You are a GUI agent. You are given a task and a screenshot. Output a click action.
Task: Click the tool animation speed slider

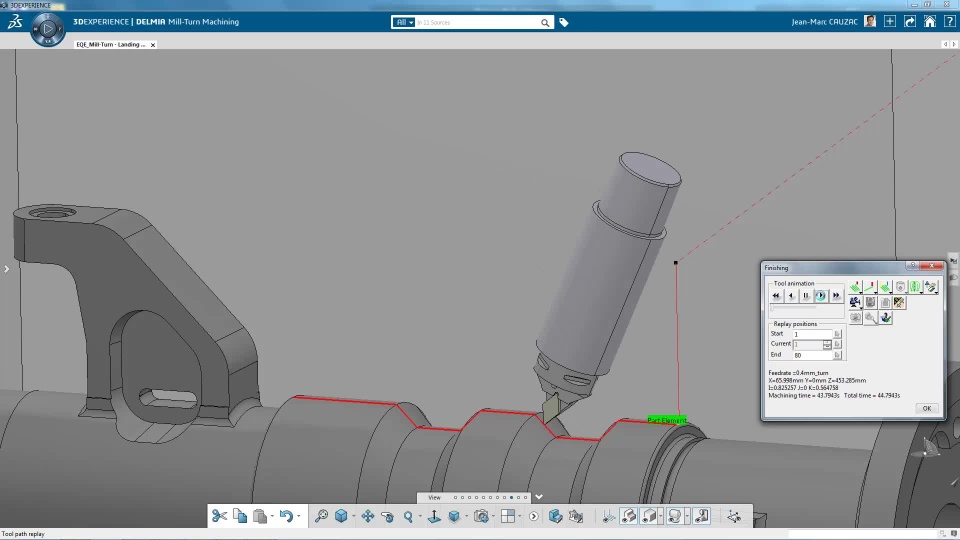(x=793, y=307)
